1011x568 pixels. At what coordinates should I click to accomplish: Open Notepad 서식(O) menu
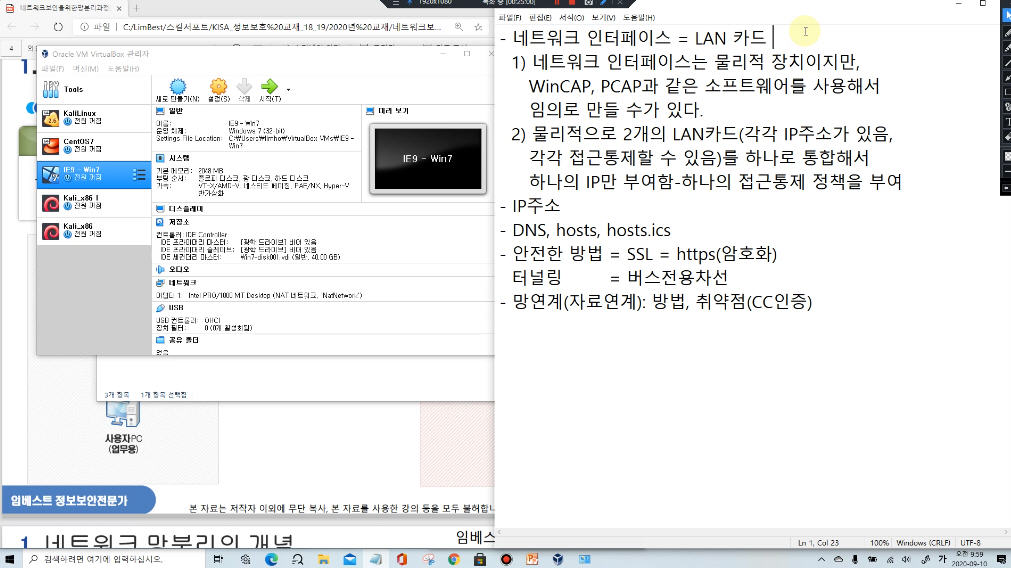pos(571,18)
